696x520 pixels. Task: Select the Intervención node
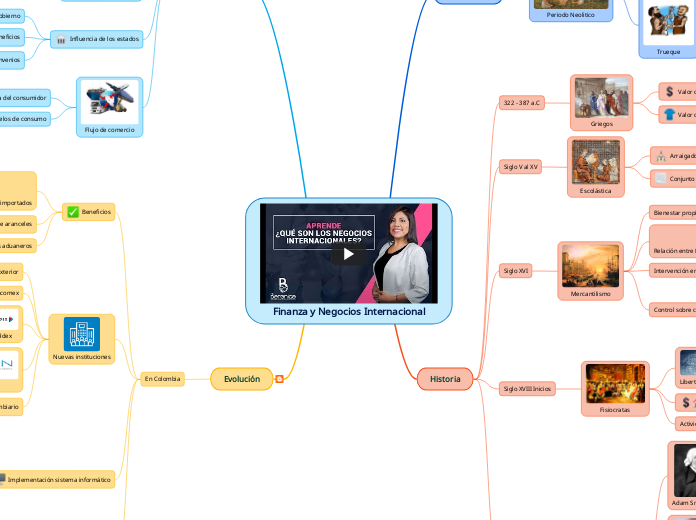pyautogui.click(x=672, y=270)
